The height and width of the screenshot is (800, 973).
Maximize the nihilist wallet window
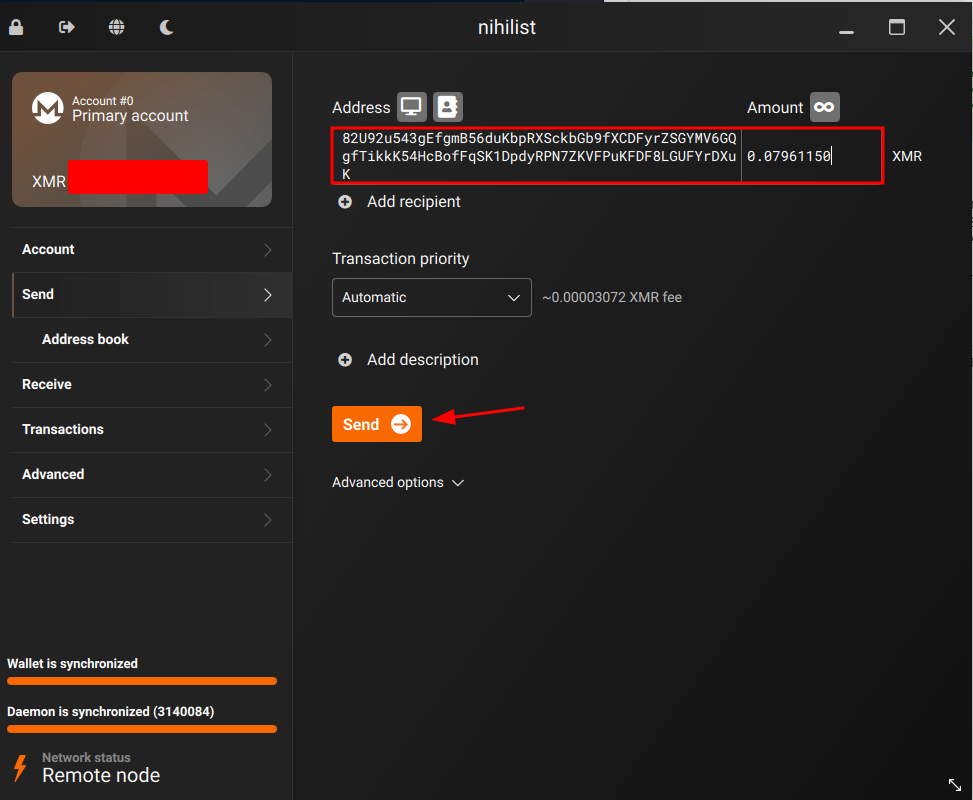[x=897, y=27]
